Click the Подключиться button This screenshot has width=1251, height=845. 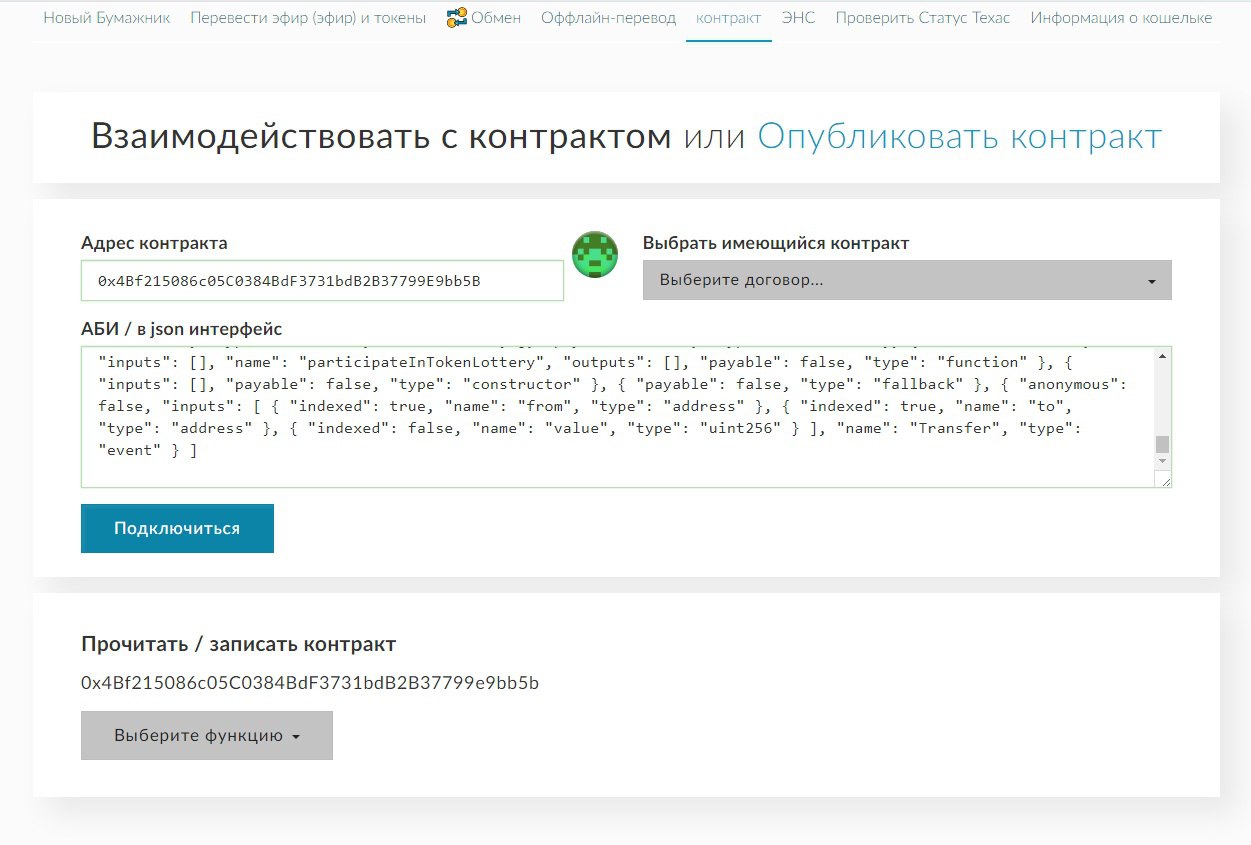[x=177, y=528]
